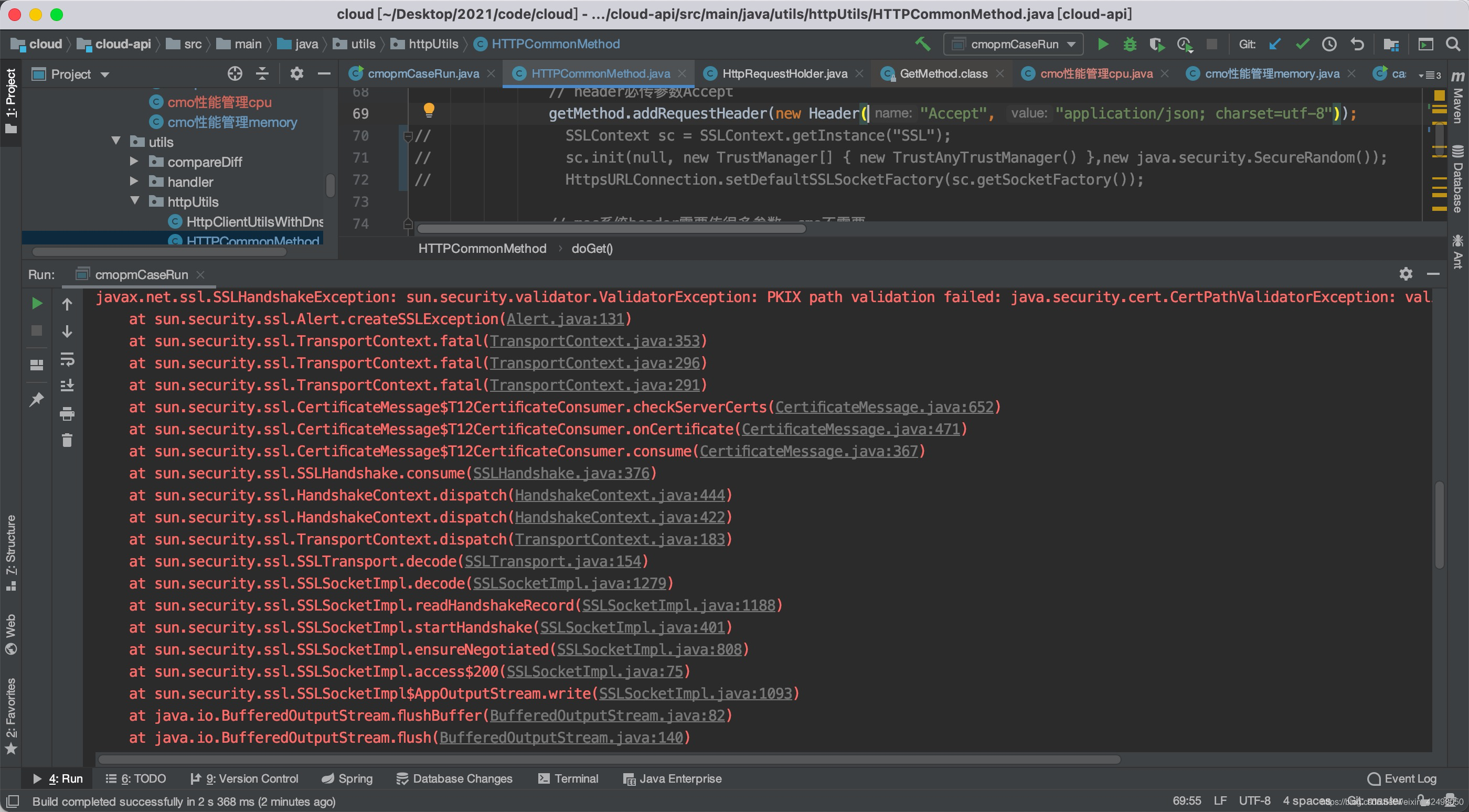Collapse the utils folder in project tree

[x=116, y=141]
